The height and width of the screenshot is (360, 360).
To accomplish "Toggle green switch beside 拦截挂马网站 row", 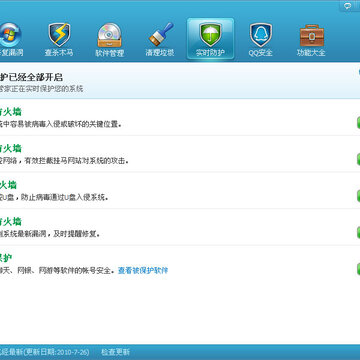I will click(358, 159).
